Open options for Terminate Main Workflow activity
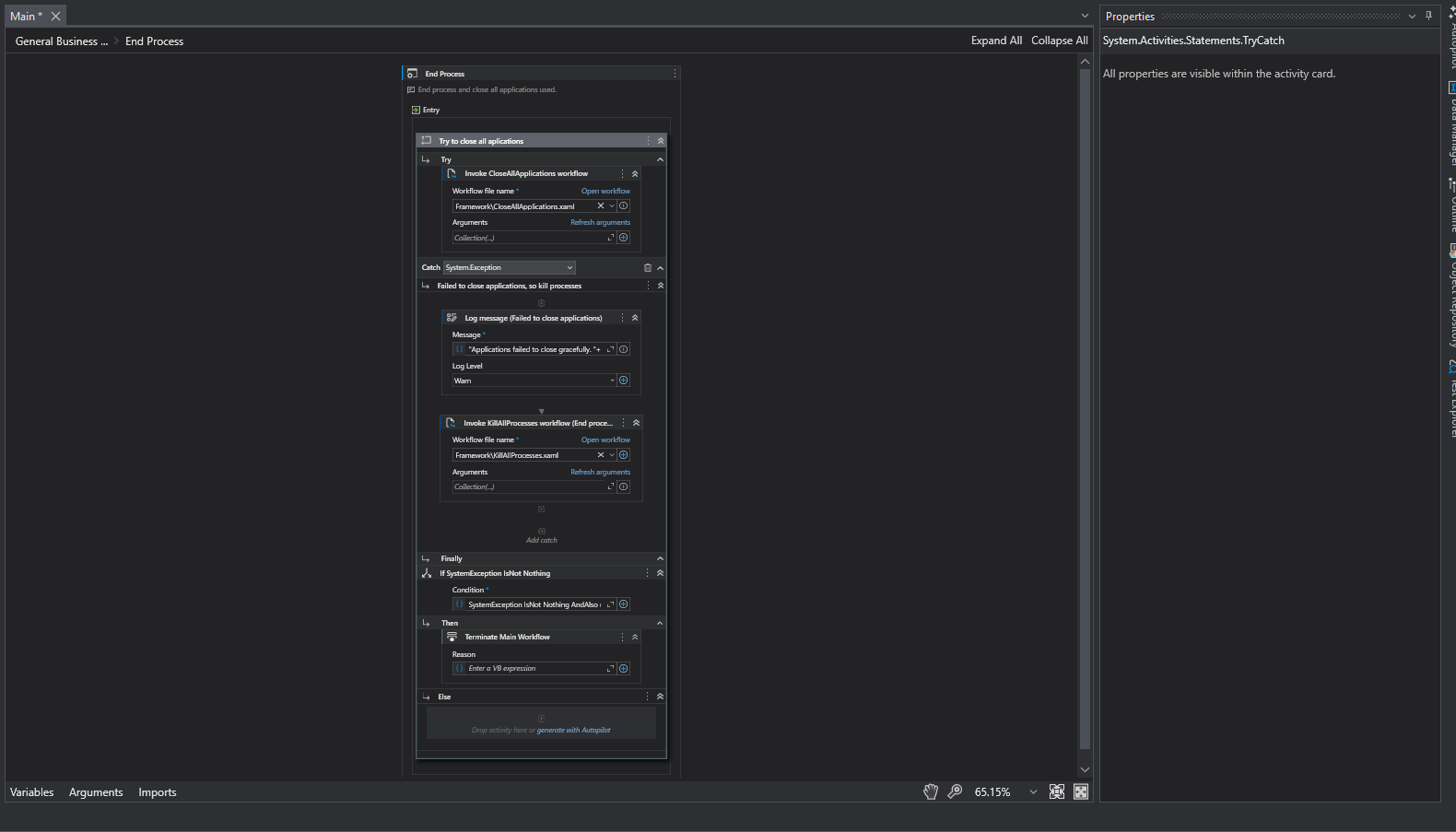 [622, 637]
